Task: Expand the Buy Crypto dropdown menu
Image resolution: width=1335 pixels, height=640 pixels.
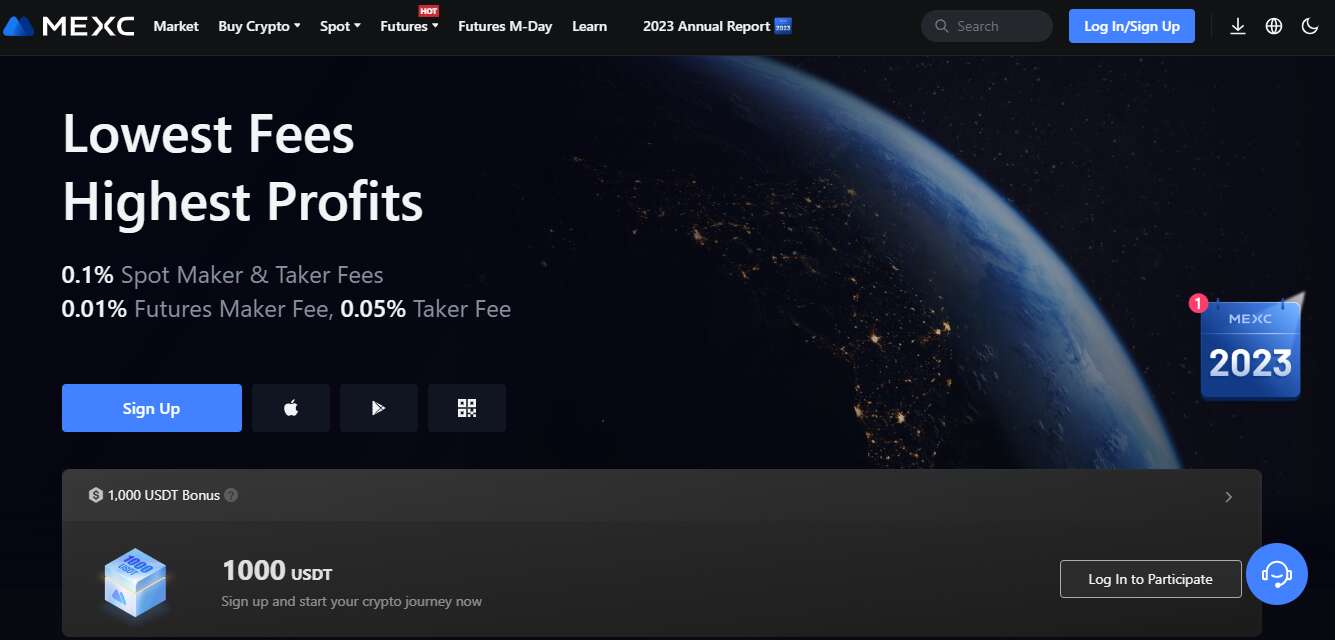Action: [259, 26]
